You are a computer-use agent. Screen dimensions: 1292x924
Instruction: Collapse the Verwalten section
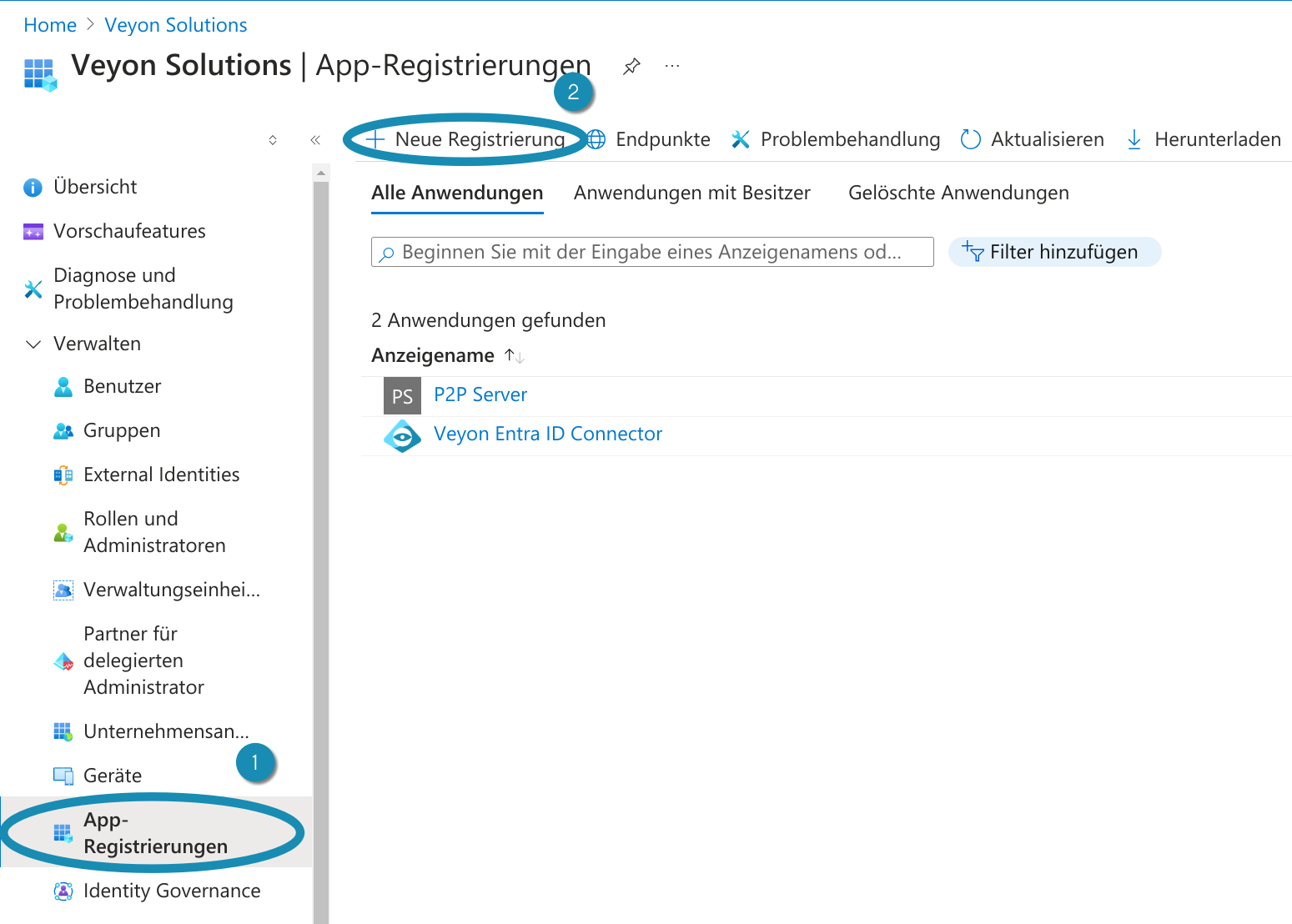click(33, 344)
